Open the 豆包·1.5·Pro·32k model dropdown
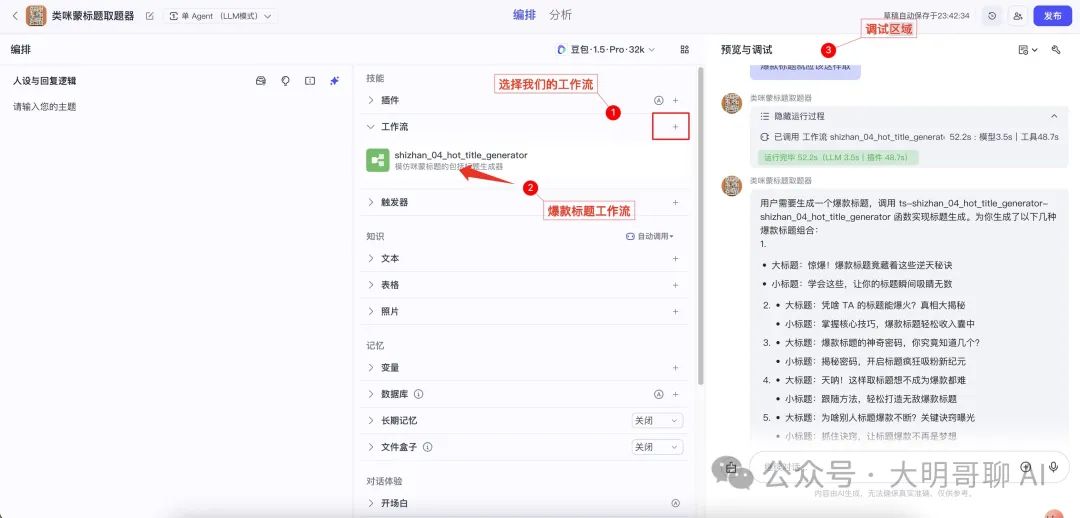The image size is (1080, 518). (x=605, y=50)
